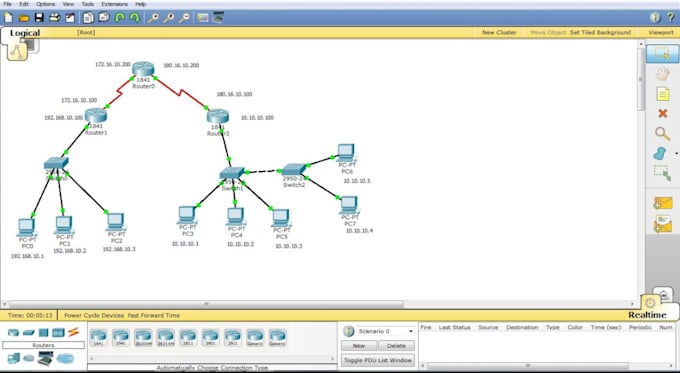Screen dimensions: 680x373
Task: Copy selection using the Copy toolbar icon
Action: click(x=88, y=18)
